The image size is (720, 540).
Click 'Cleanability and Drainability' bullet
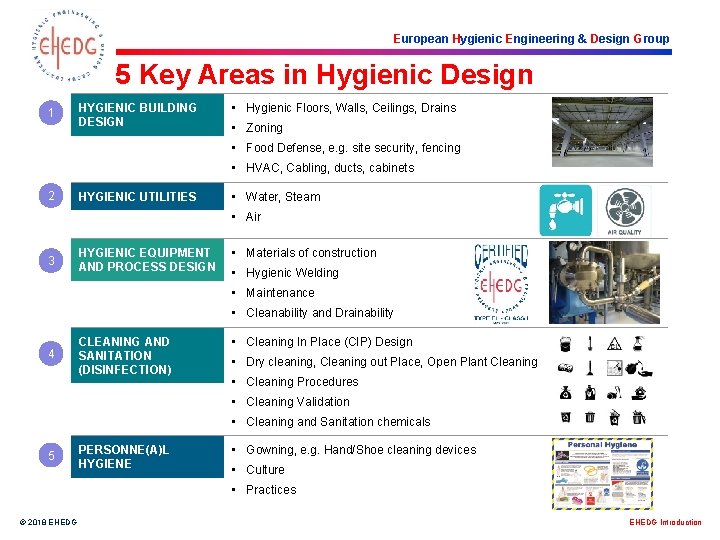coord(320,313)
